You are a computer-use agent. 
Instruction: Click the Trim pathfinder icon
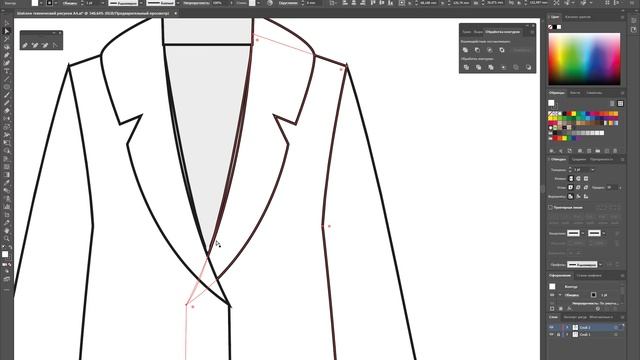click(x=478, y=67)
